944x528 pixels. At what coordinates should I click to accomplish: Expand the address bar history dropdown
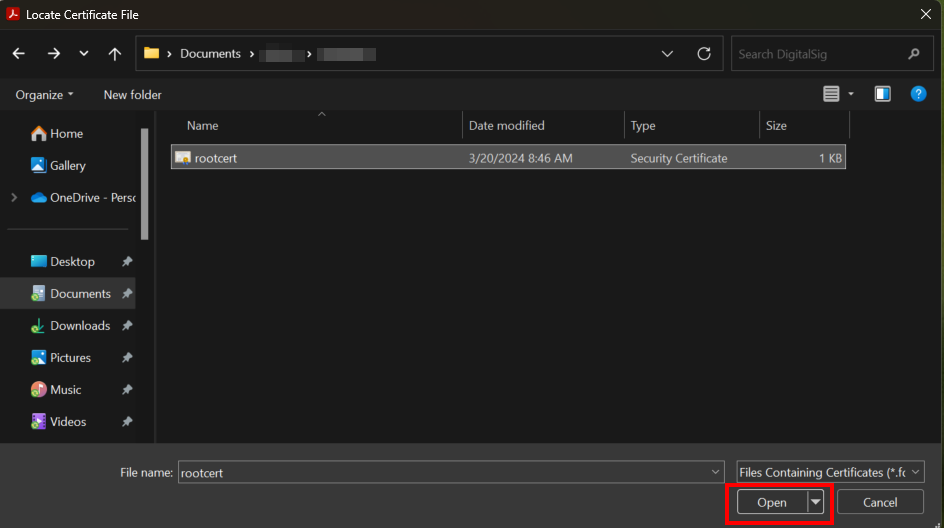click(x=667, y=54)
